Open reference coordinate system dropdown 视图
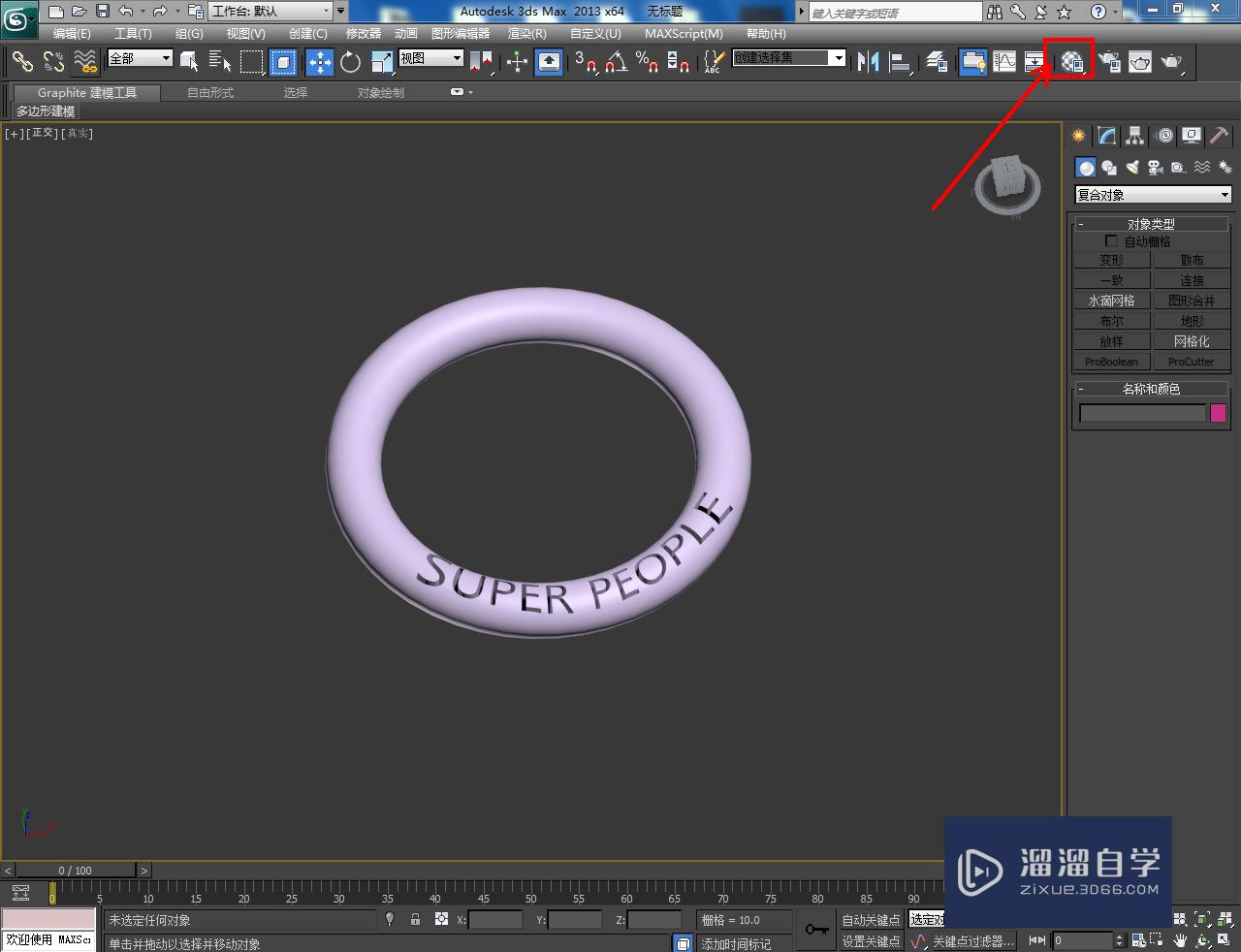 pos(430,58)
